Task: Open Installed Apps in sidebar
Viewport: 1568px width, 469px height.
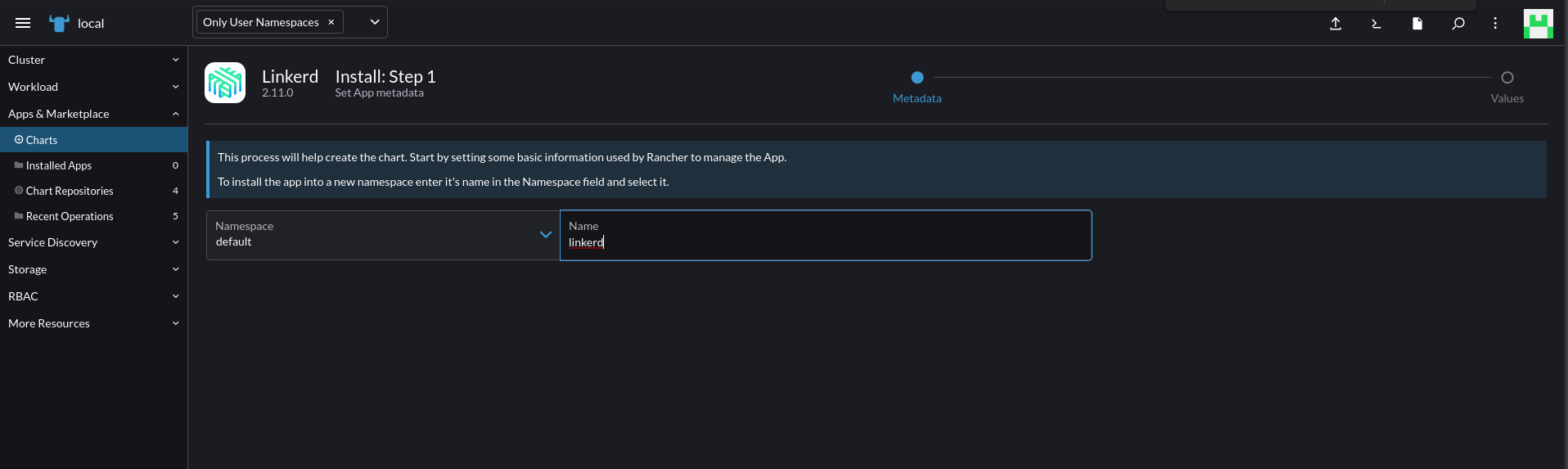Action: pyautogui.click(x=59, y=165)
